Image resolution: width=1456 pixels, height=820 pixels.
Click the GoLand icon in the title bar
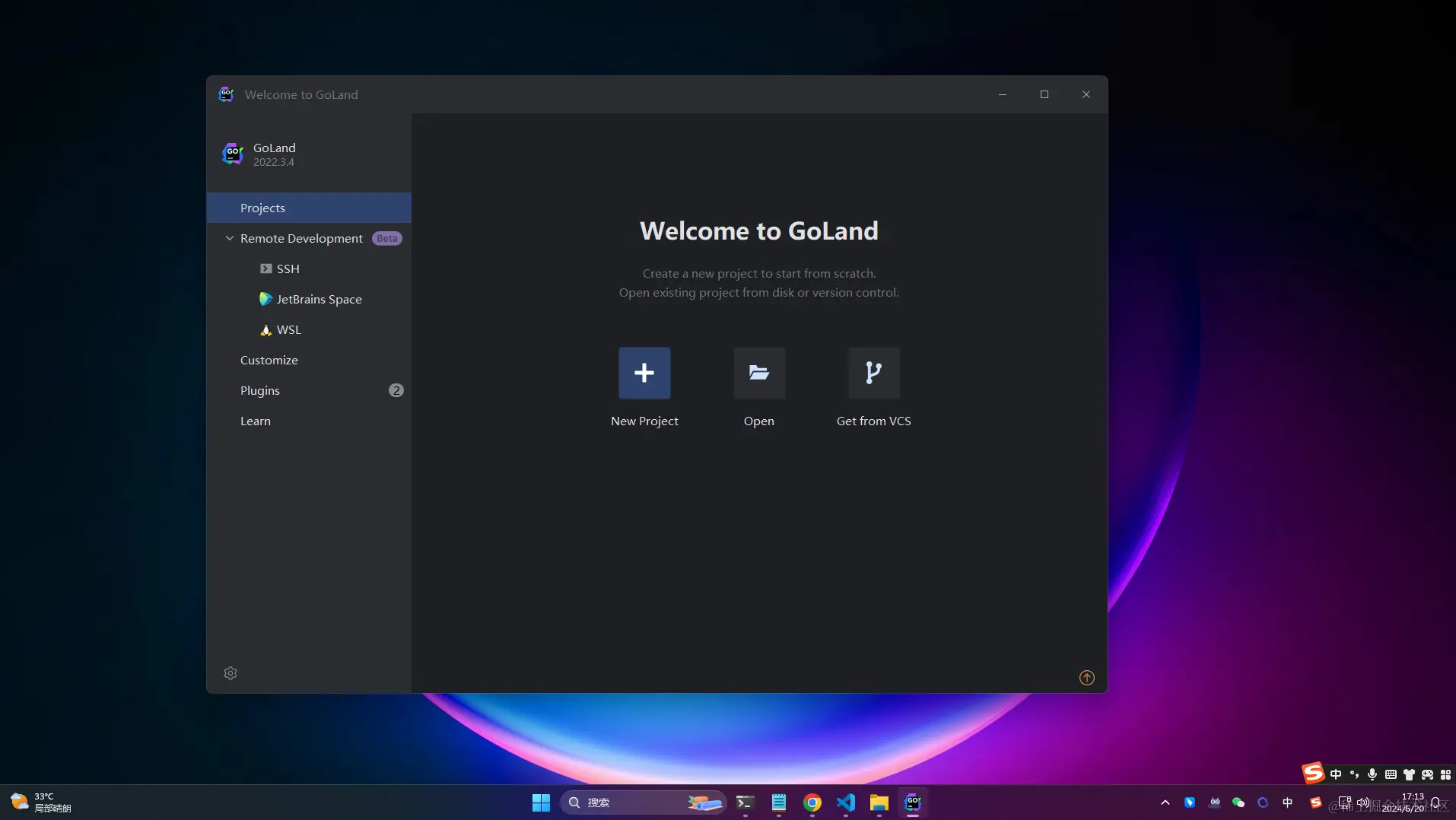[x=226, y=94]
